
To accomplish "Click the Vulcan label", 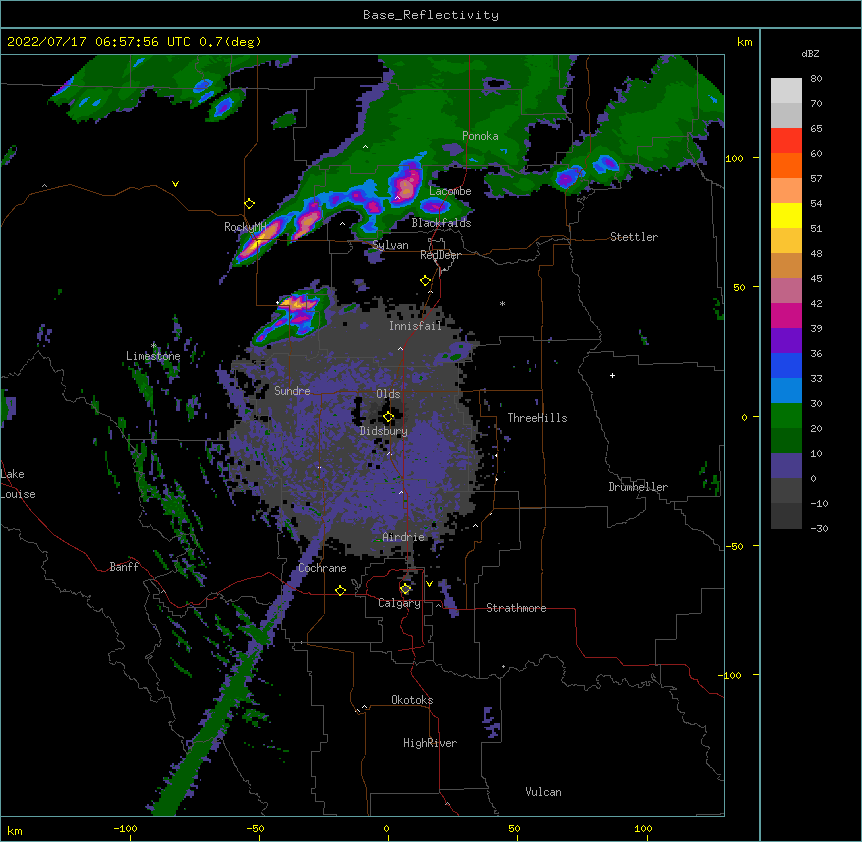I will click(x=543, y=792).
